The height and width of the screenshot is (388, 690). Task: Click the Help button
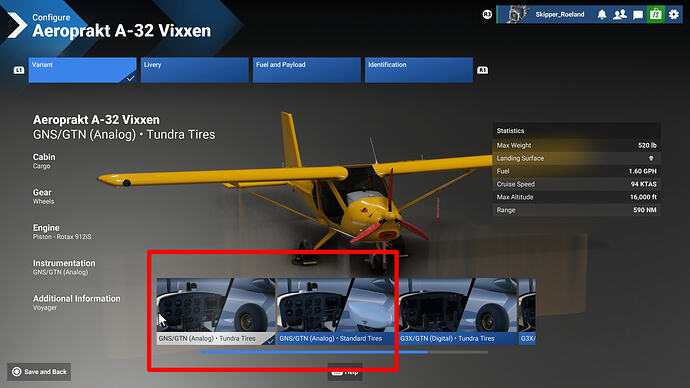click(345, 372)
